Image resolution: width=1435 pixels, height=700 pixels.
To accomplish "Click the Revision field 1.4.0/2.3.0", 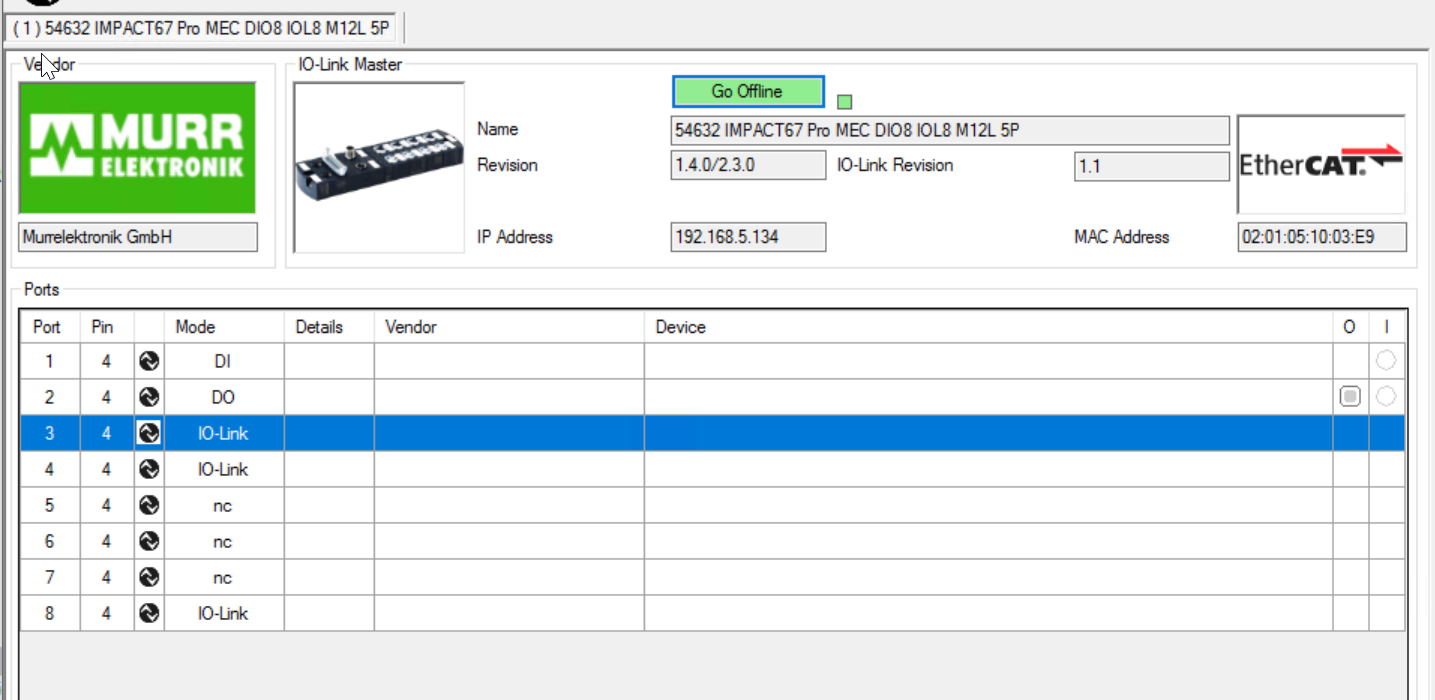I will pyautogui.click(x=748, y=166).
